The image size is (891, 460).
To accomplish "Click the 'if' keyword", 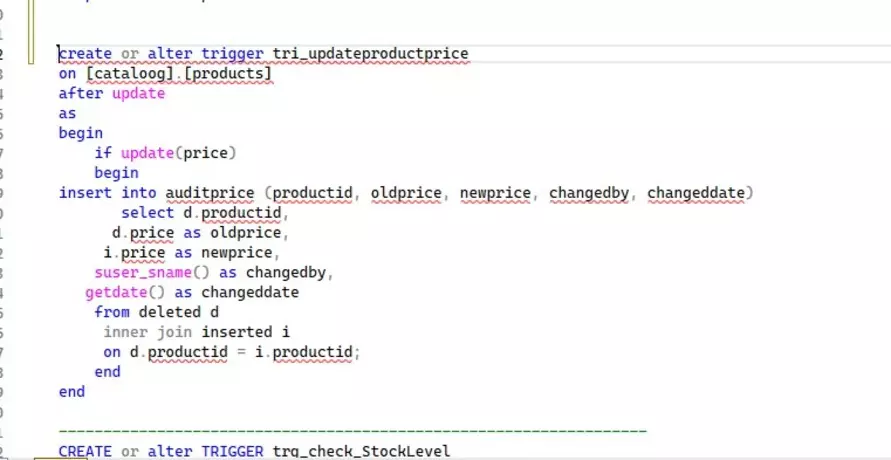I will 103,153.
